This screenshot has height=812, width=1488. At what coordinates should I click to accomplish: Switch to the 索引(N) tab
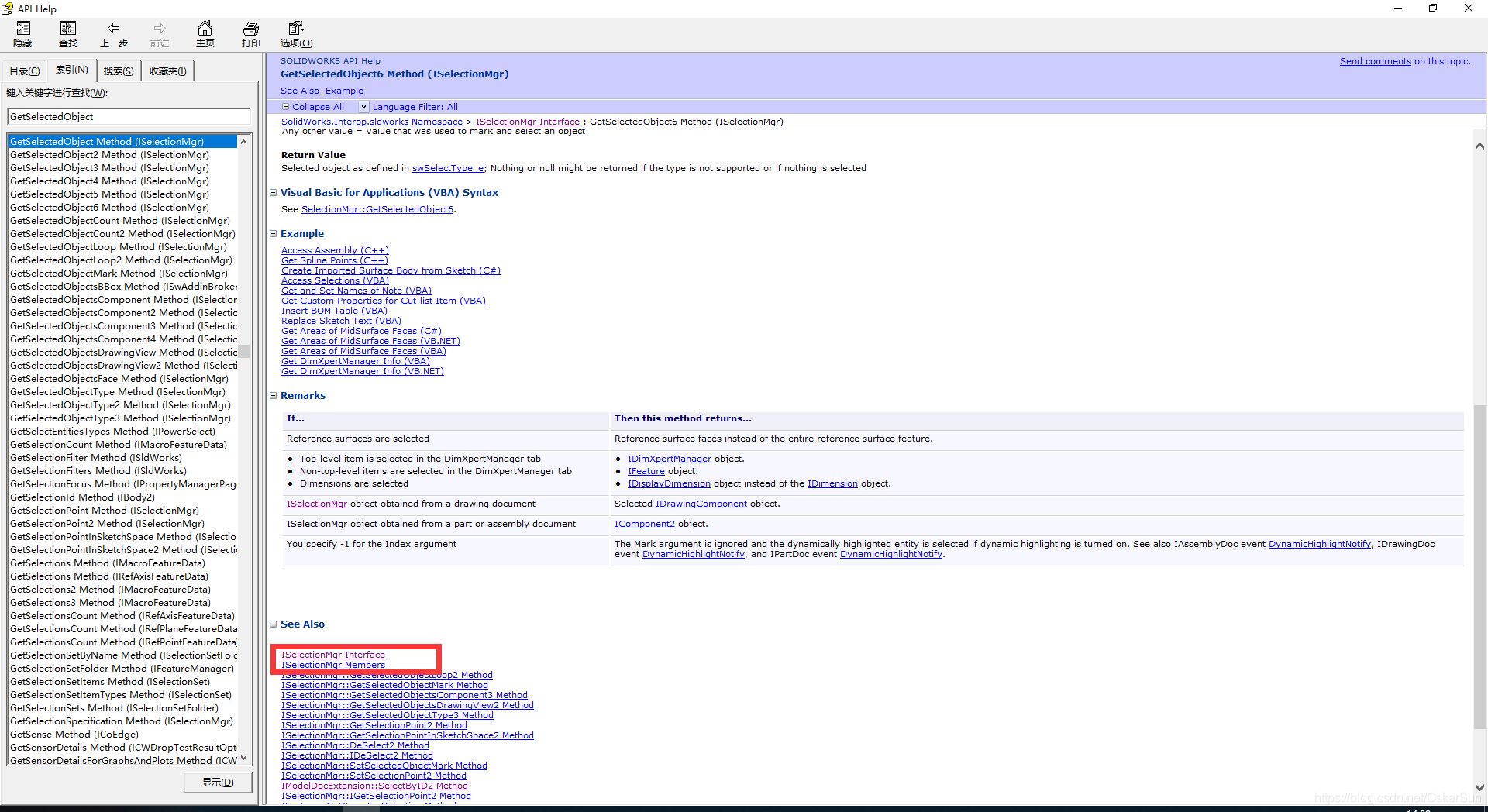(x=72, y=70)
